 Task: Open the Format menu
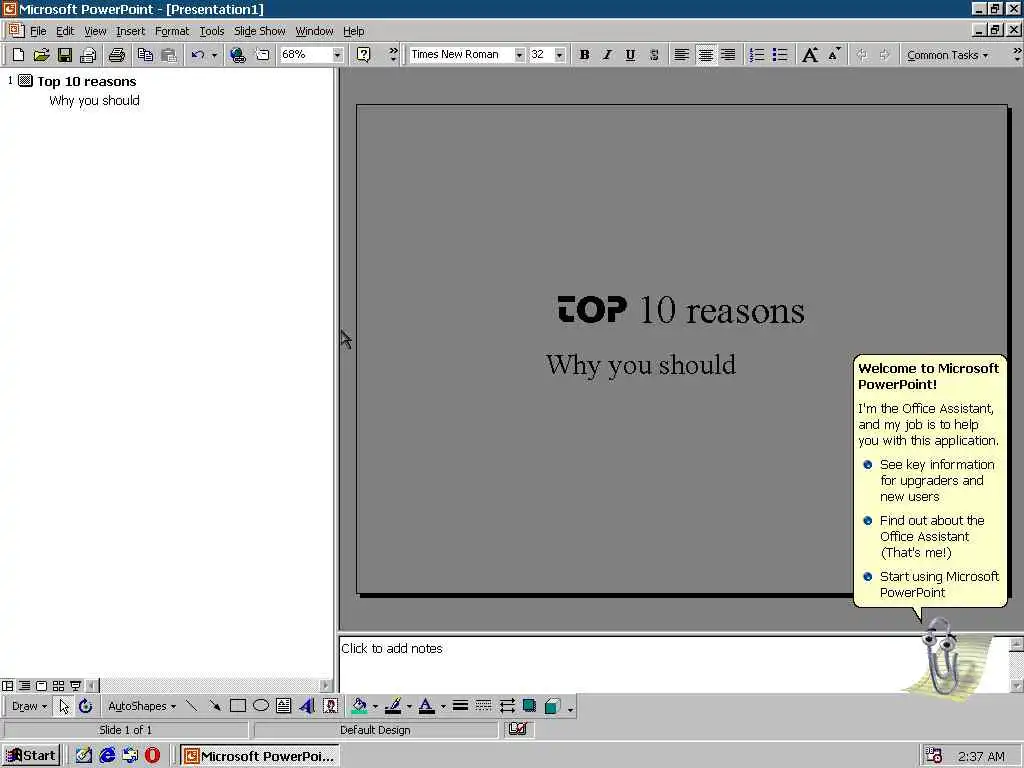pos(172,31)
